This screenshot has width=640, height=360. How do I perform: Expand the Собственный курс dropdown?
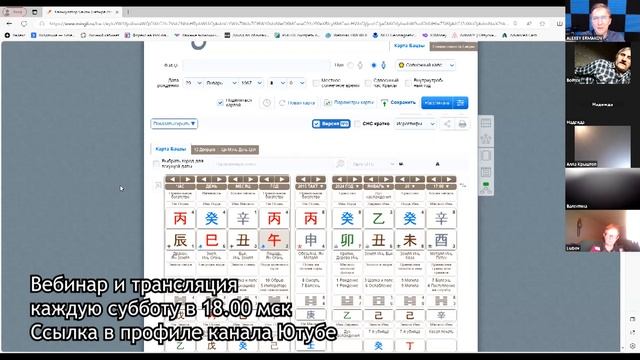coord(425,65)
